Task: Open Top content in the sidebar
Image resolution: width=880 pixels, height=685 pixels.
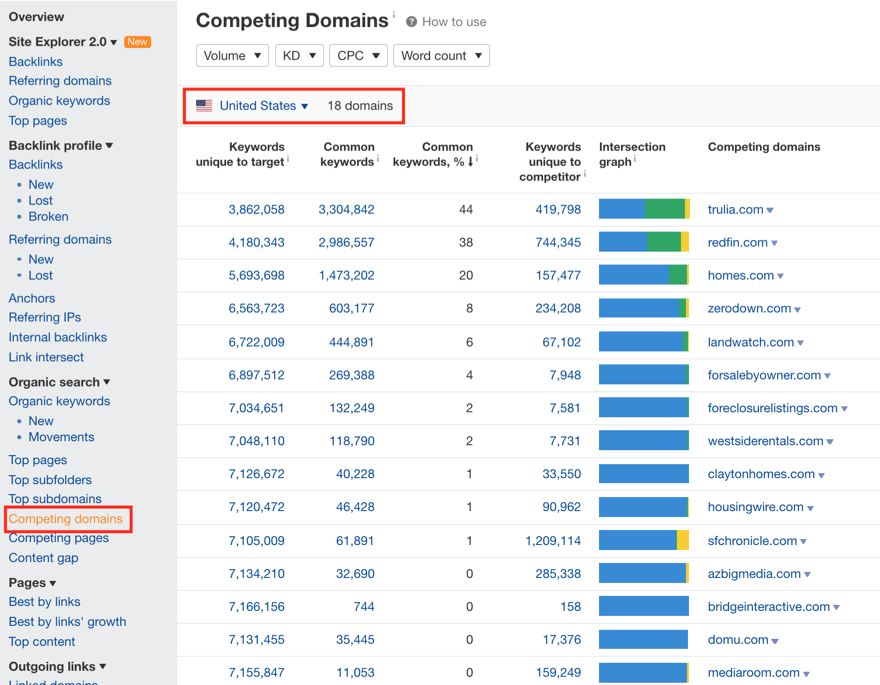Action: coord(42,642)
